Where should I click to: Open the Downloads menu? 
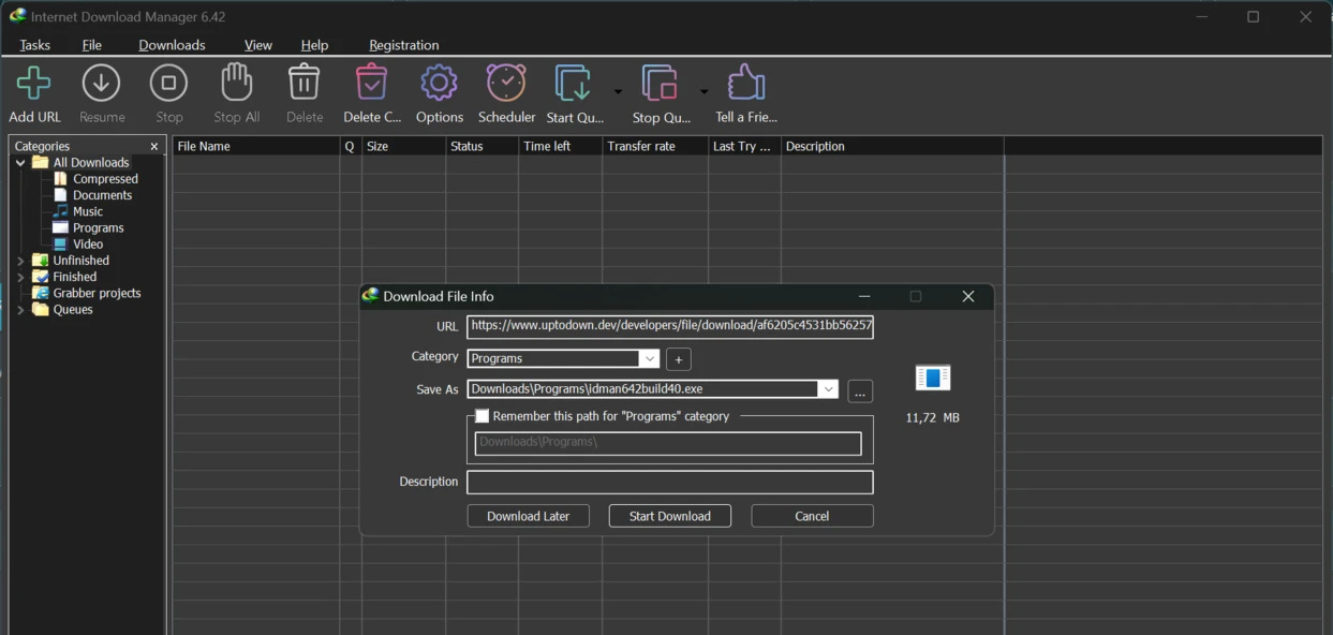pos(172,45)
